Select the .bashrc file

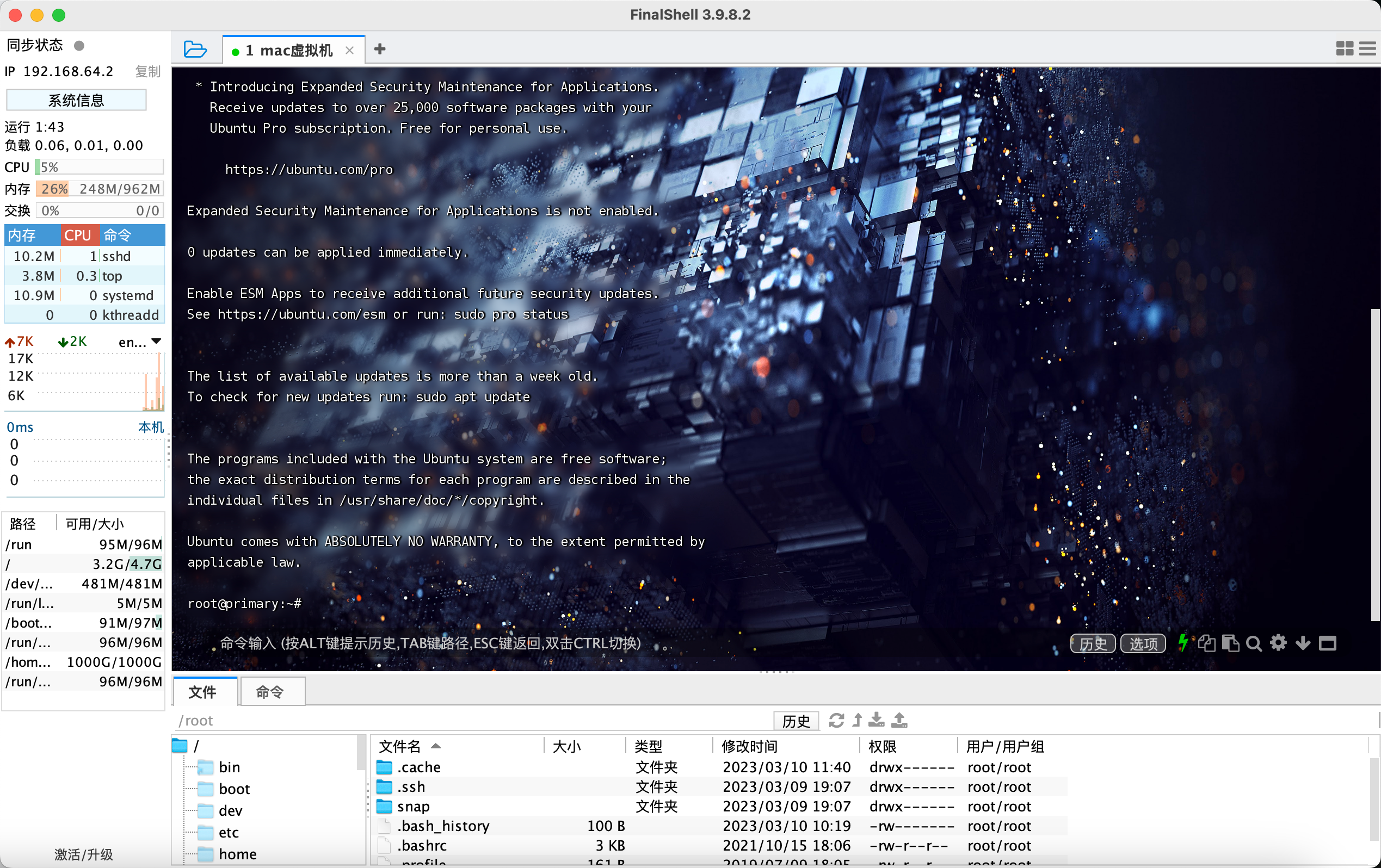(720, 845)
